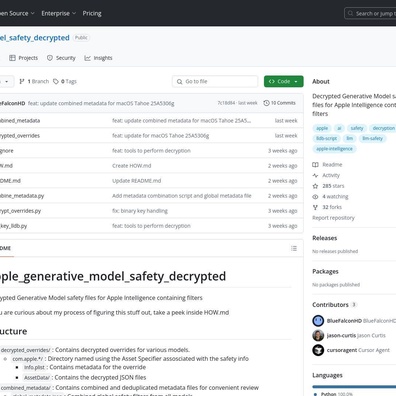Open the Security tab

(x=61, y=58)
